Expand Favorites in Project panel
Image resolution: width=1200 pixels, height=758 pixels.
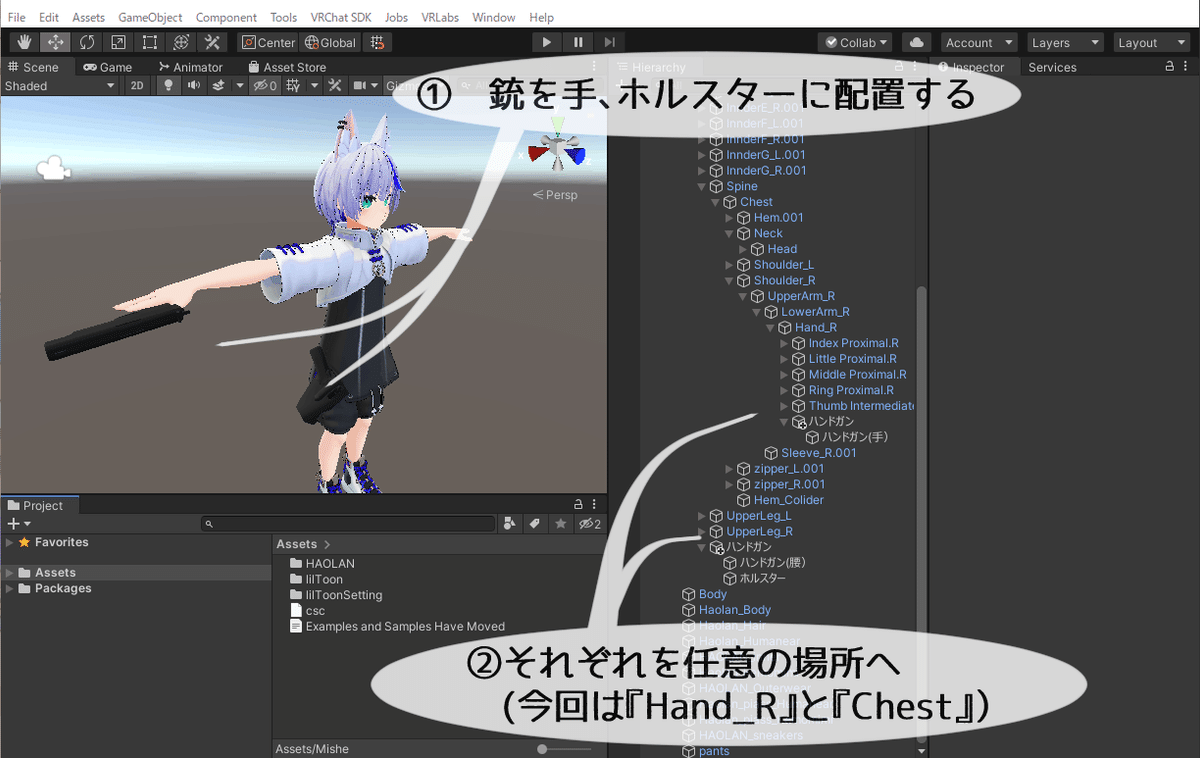pyautogui.click(x=9, y=542)
